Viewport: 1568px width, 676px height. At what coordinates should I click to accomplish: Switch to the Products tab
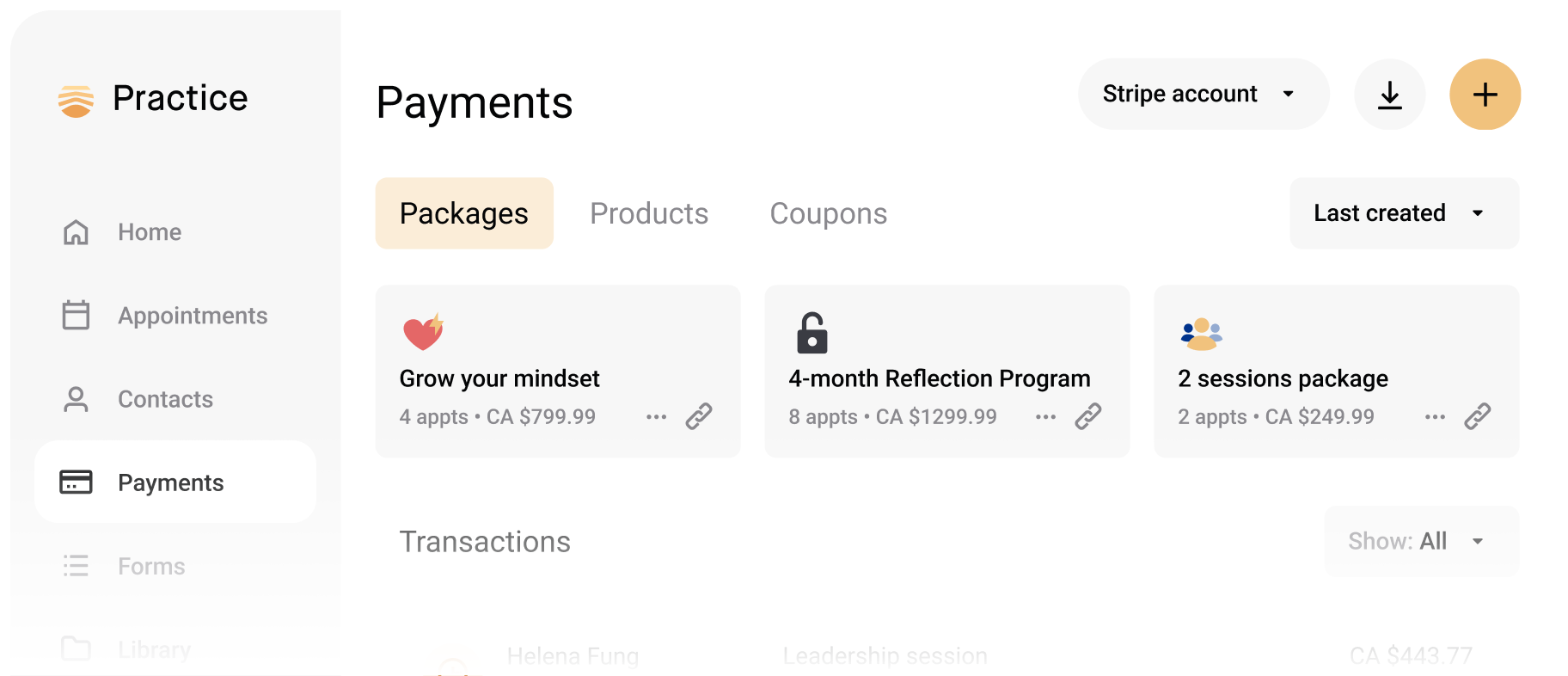click(x=649, y=213)
